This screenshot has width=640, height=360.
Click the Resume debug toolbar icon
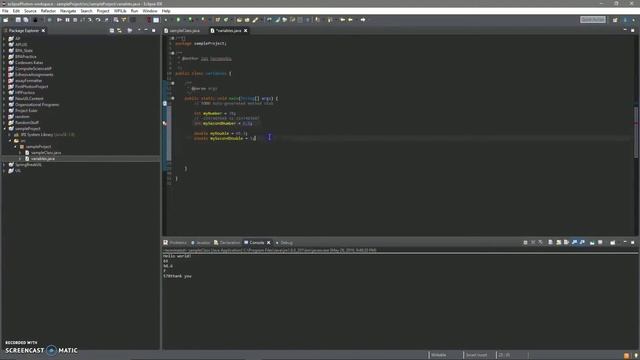tap(60, 20)
